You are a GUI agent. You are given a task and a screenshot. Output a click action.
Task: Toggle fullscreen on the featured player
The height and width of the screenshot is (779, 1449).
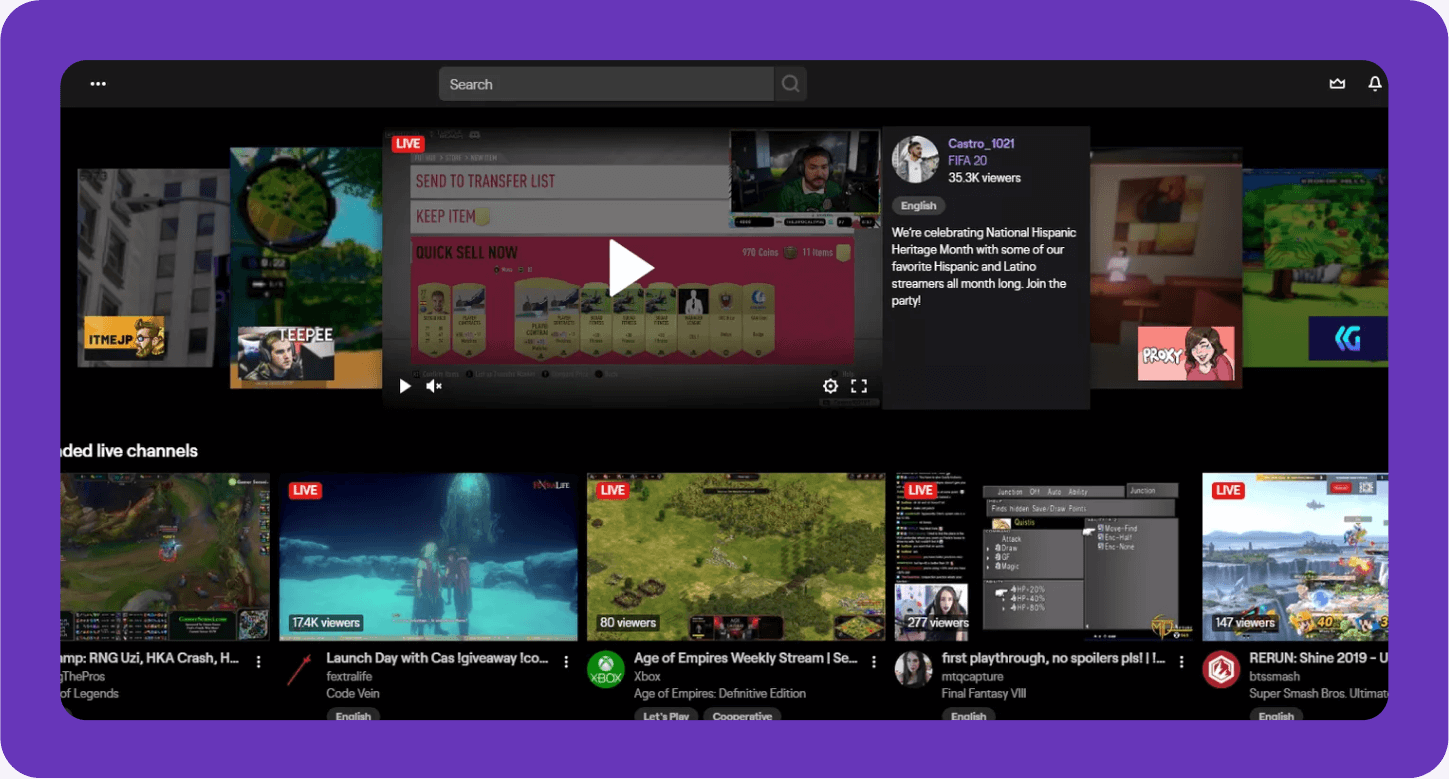858,386
